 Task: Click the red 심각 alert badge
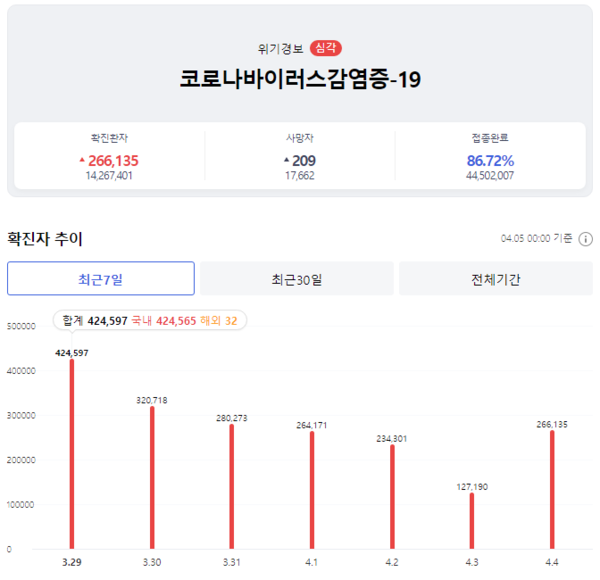tap(326, 48)
